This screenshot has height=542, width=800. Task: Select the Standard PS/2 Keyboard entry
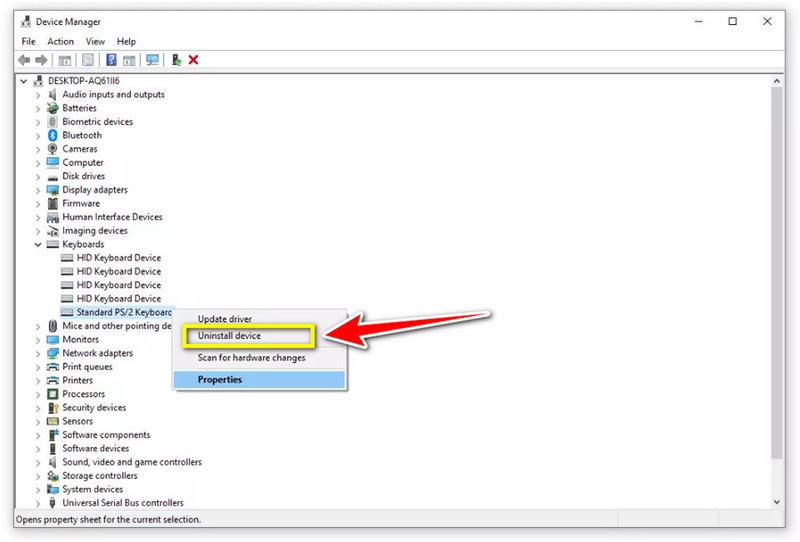tap(117, 312)
